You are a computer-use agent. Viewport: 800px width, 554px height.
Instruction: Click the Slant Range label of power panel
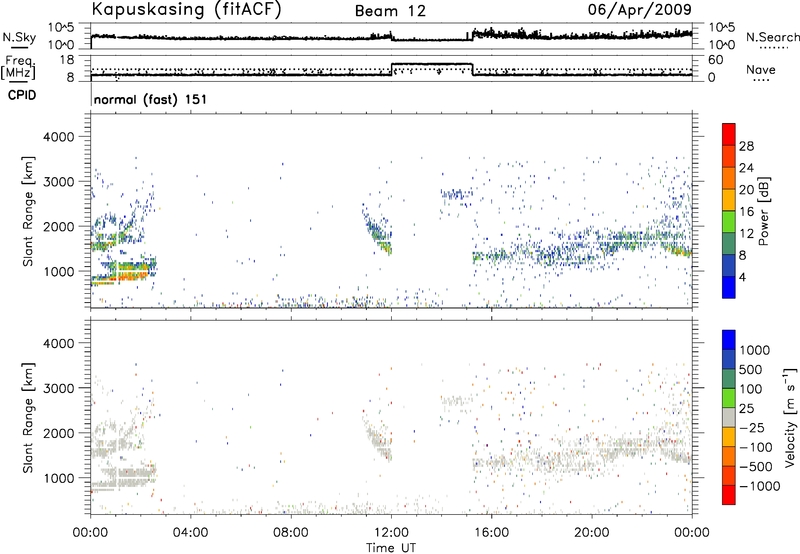coord(28,211)
